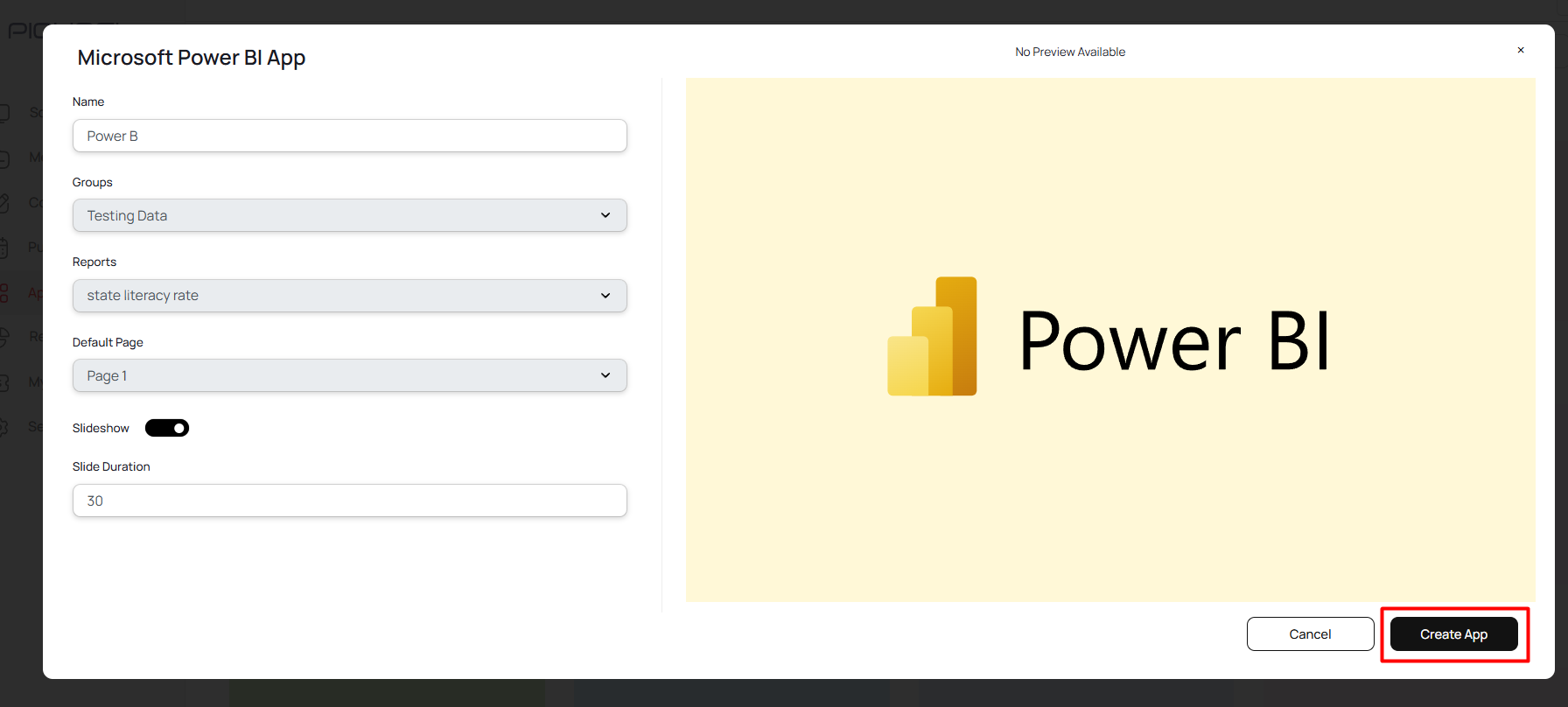Focus the Slide Duration input field

click(350, 500)
